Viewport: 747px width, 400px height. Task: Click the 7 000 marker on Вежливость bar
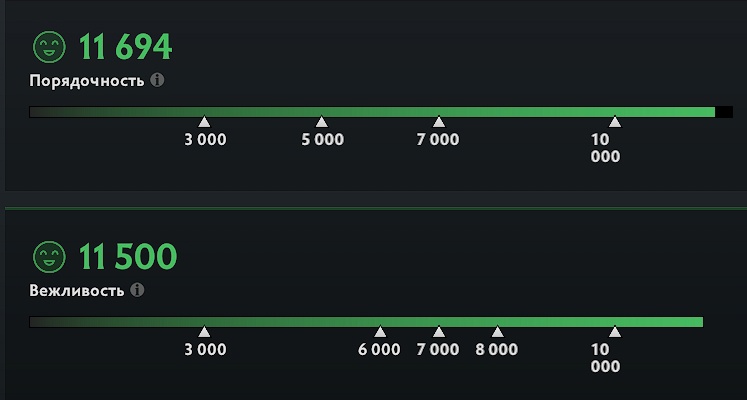coord(439,331)
